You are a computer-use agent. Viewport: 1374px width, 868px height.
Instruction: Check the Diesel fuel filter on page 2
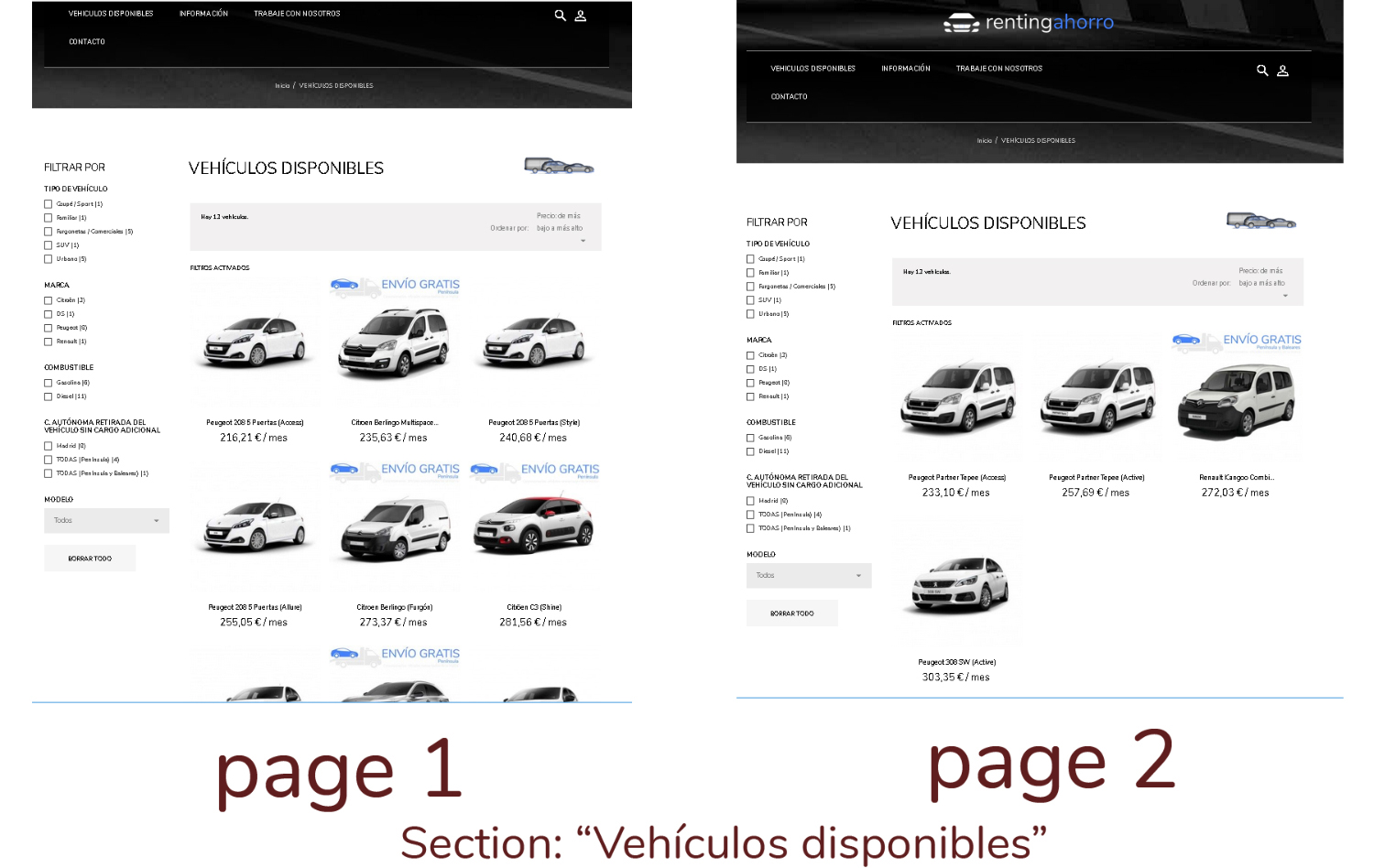pyautogui.click(x=750, y=451)
